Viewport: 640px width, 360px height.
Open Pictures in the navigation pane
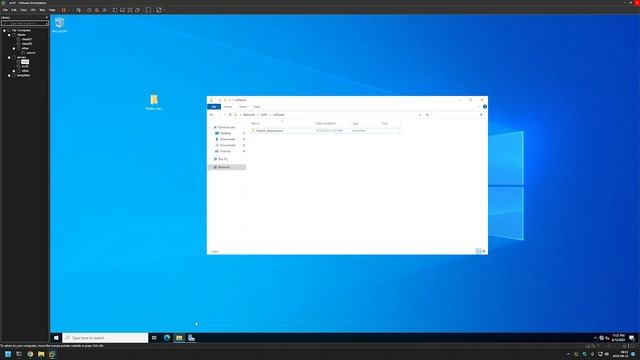pos(225,151)
